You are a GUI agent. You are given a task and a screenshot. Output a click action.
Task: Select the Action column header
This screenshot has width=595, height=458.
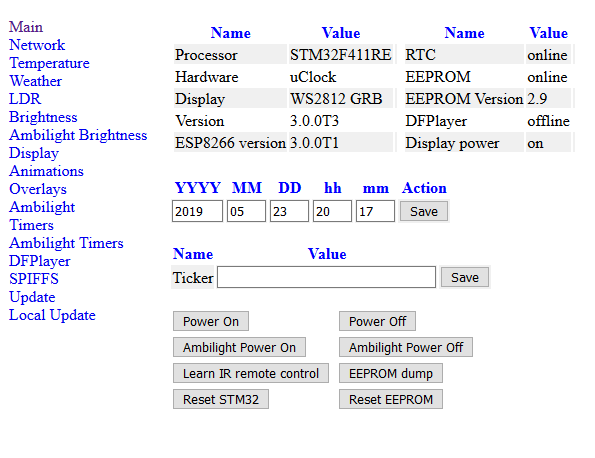click(424, 188)
